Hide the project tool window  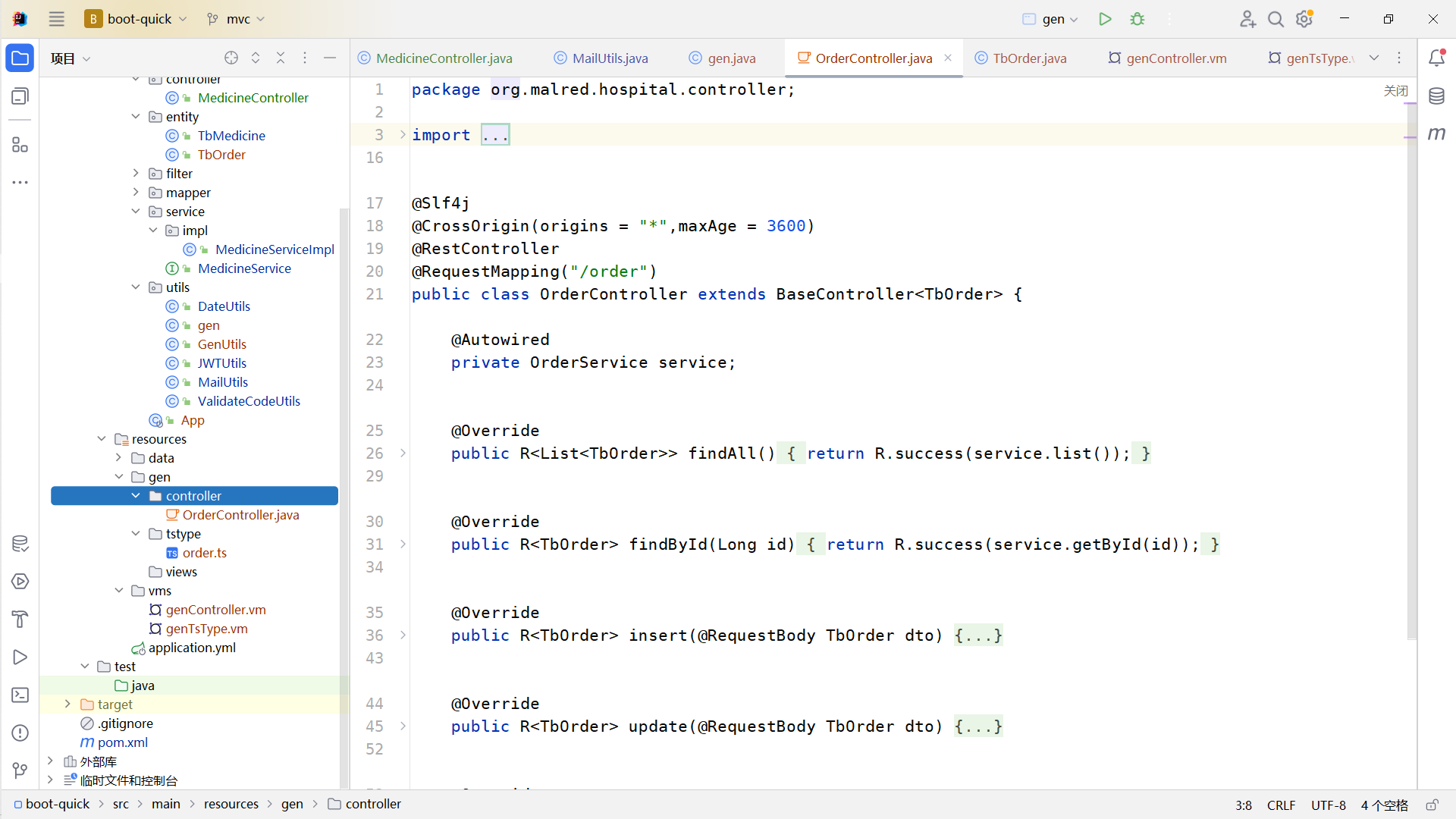[x=330, y=58]
